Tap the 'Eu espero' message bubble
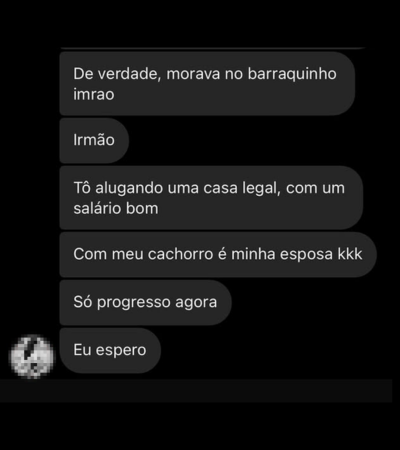Viewport: 400px width, 450px height. coord(110,350)
